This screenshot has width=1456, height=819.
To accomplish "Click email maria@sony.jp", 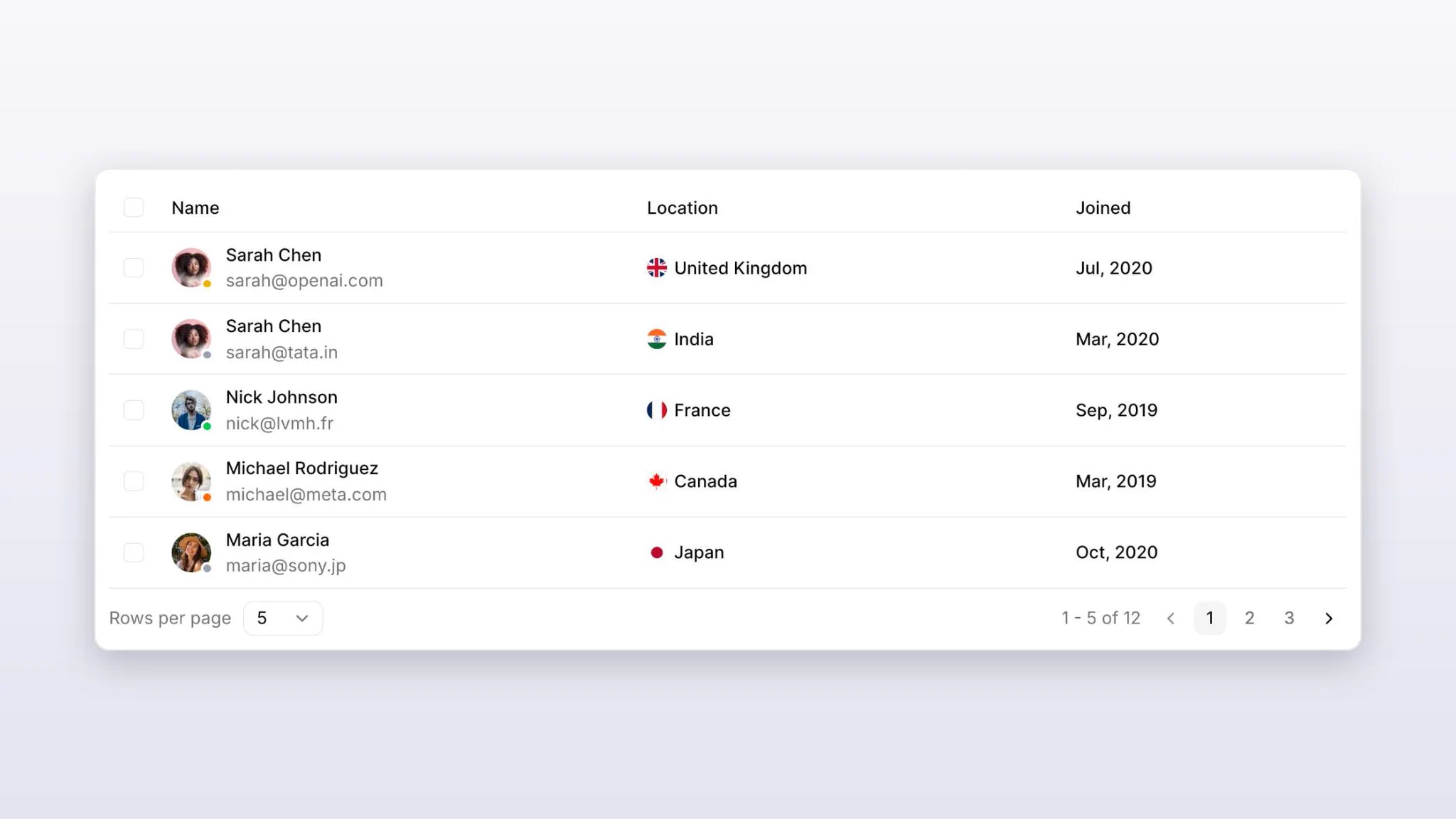I will [286, 566].
